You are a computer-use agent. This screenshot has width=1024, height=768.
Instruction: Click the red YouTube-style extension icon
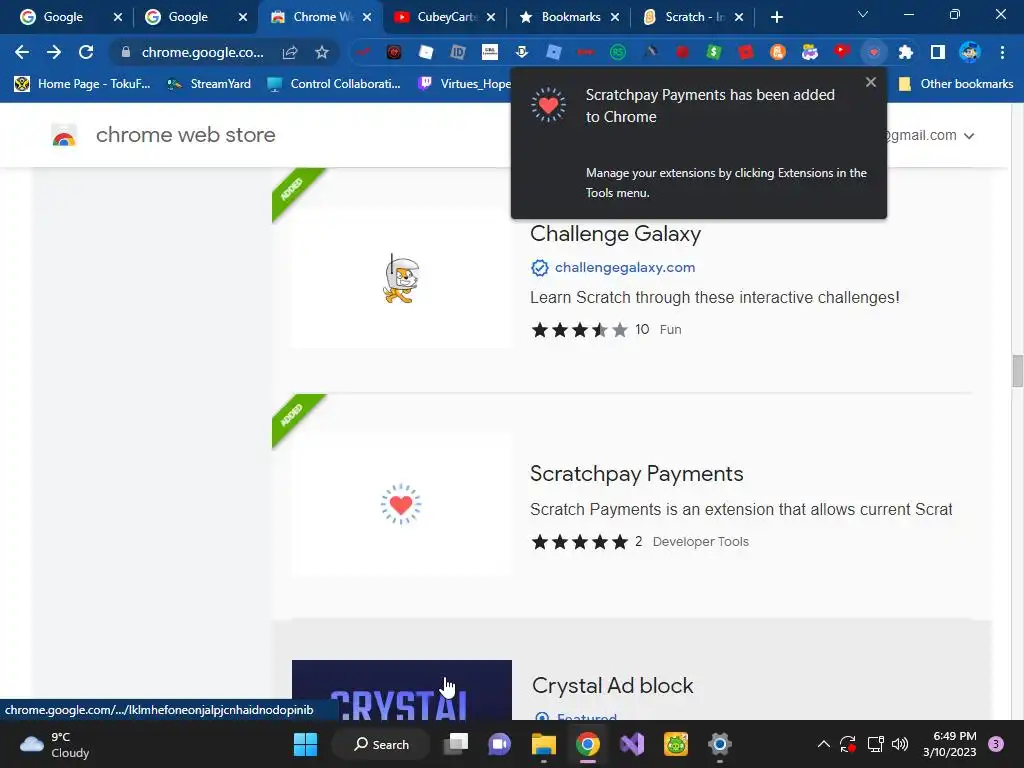coord(842,52)
